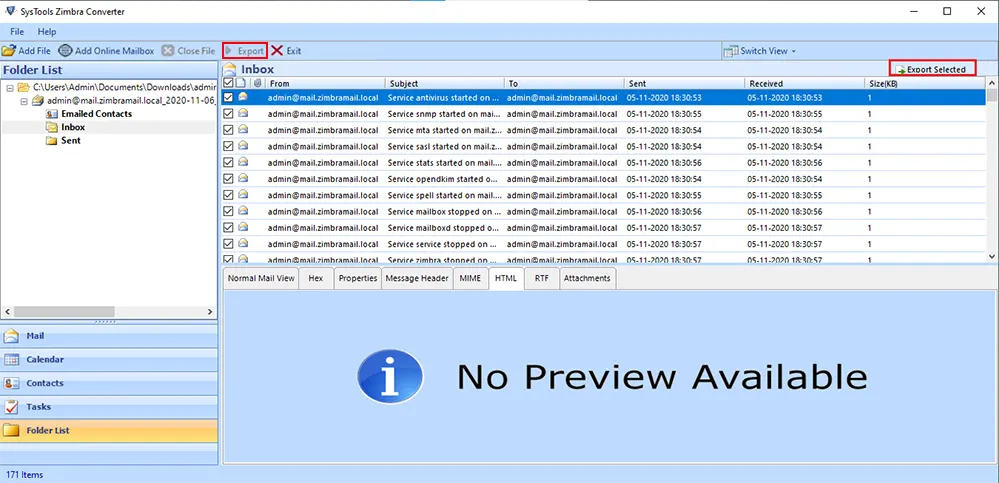Screen dimensions: 999x483
Task: Sort emails by Received column header
Action: [x=804, y=83]
